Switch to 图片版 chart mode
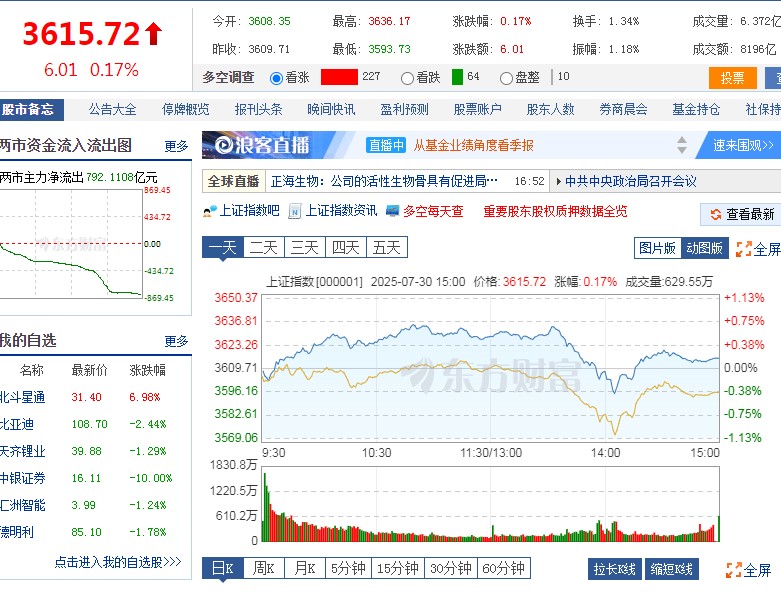 tap(657, 248)
